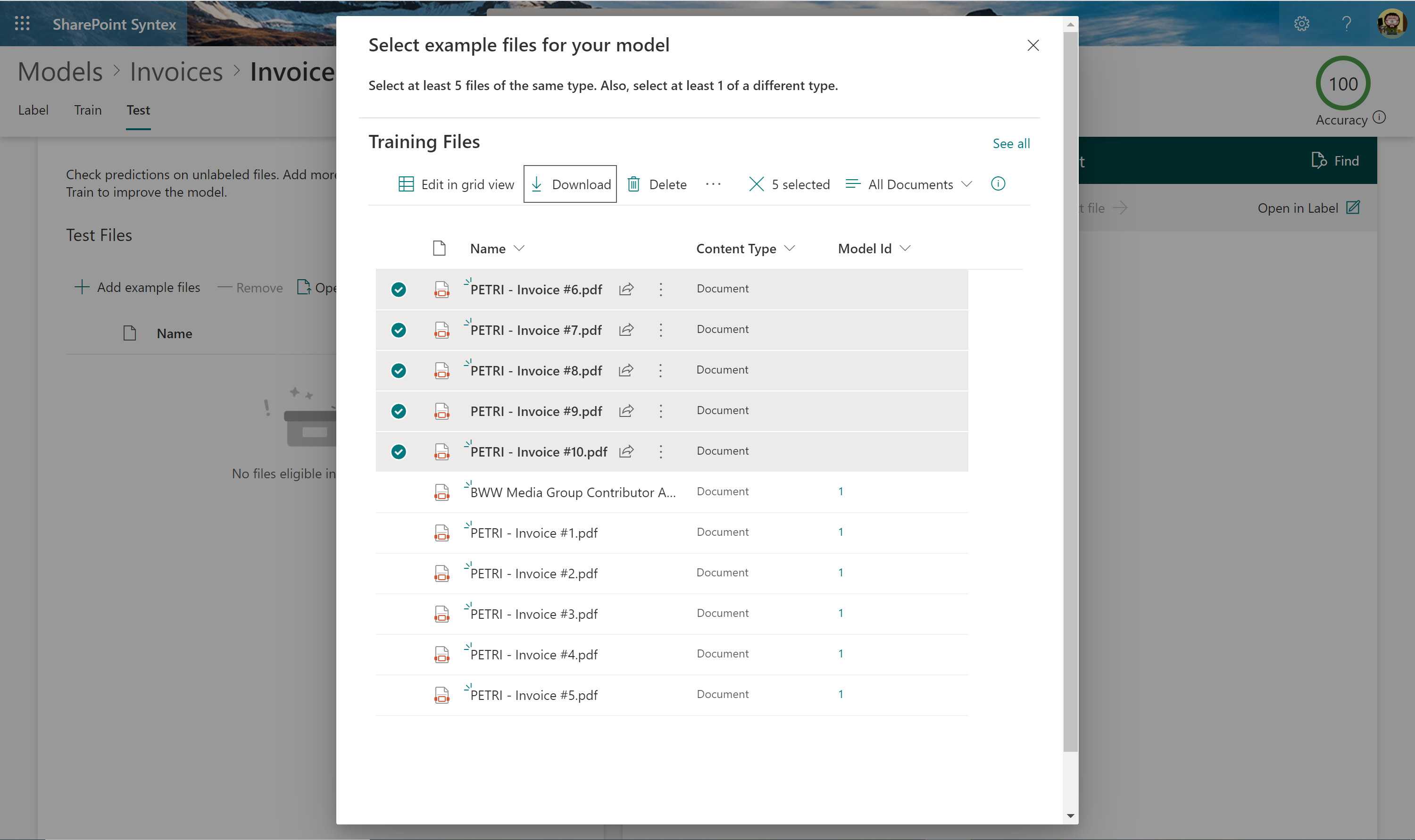Open the Content Type column dropdown
Image resolution: width=1415 pixels, height=840 pixels.
pyautogui.click(x=745, y=249)
